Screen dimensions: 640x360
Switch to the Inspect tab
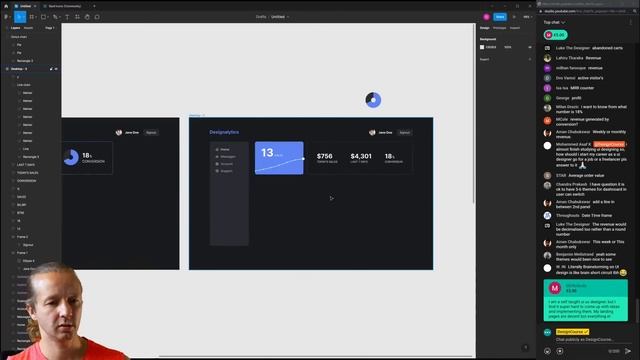[515, 28]
